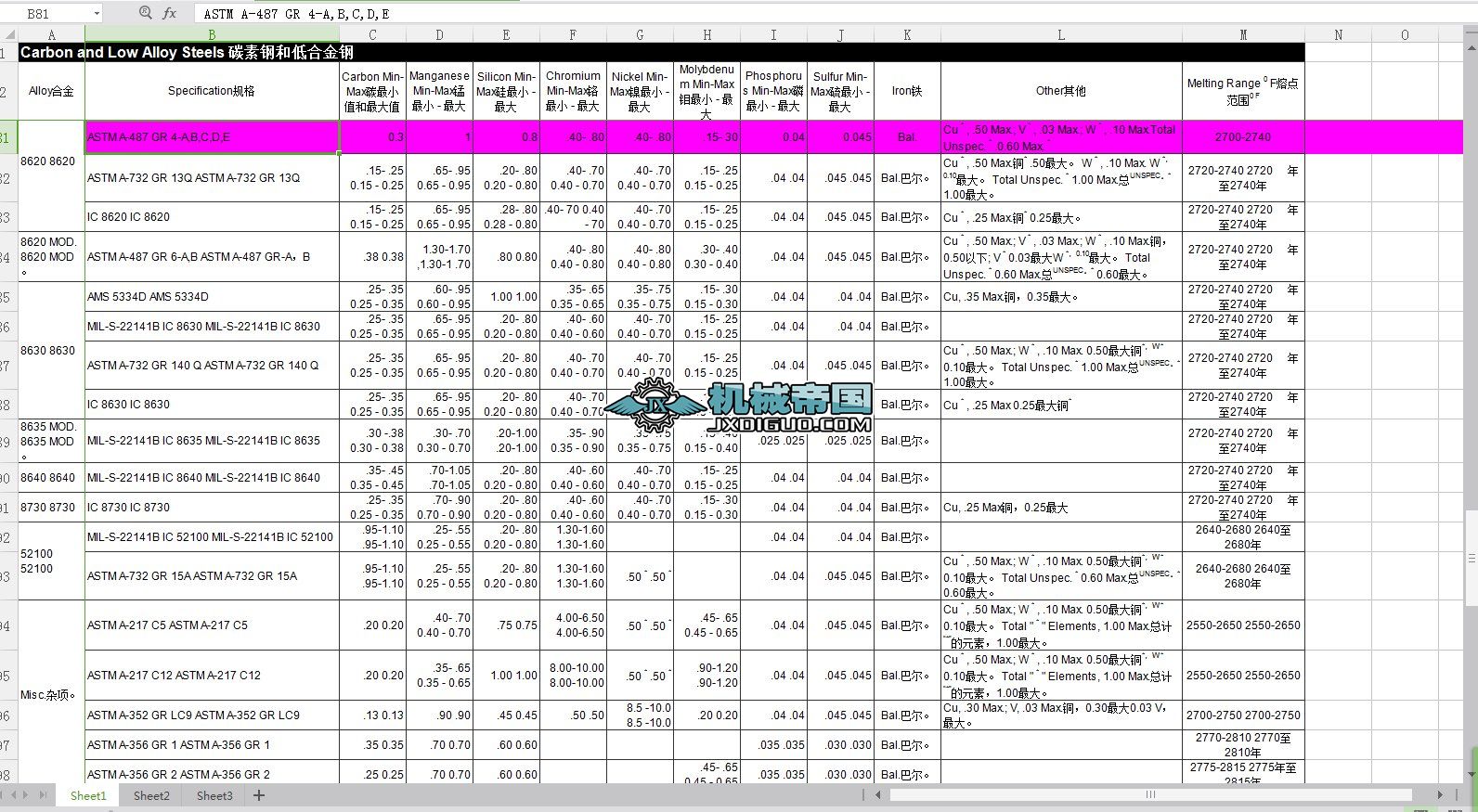Click the 'Melting Range' header cell

(x=1243, y=91)
